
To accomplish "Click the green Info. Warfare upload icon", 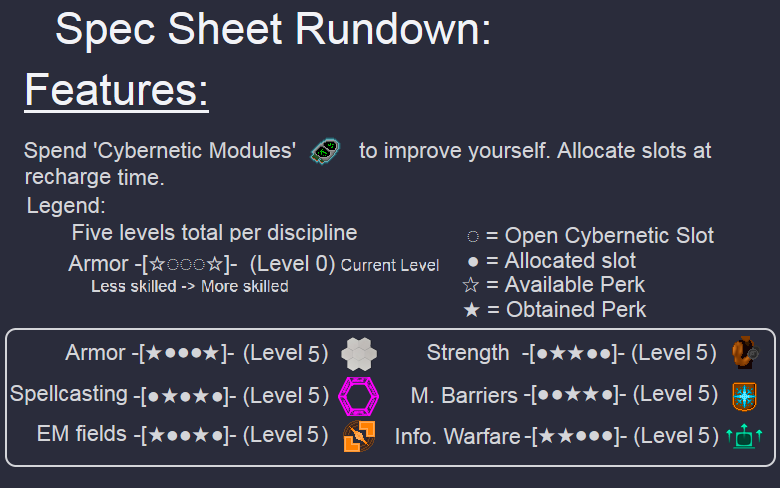I will [744, 436].
